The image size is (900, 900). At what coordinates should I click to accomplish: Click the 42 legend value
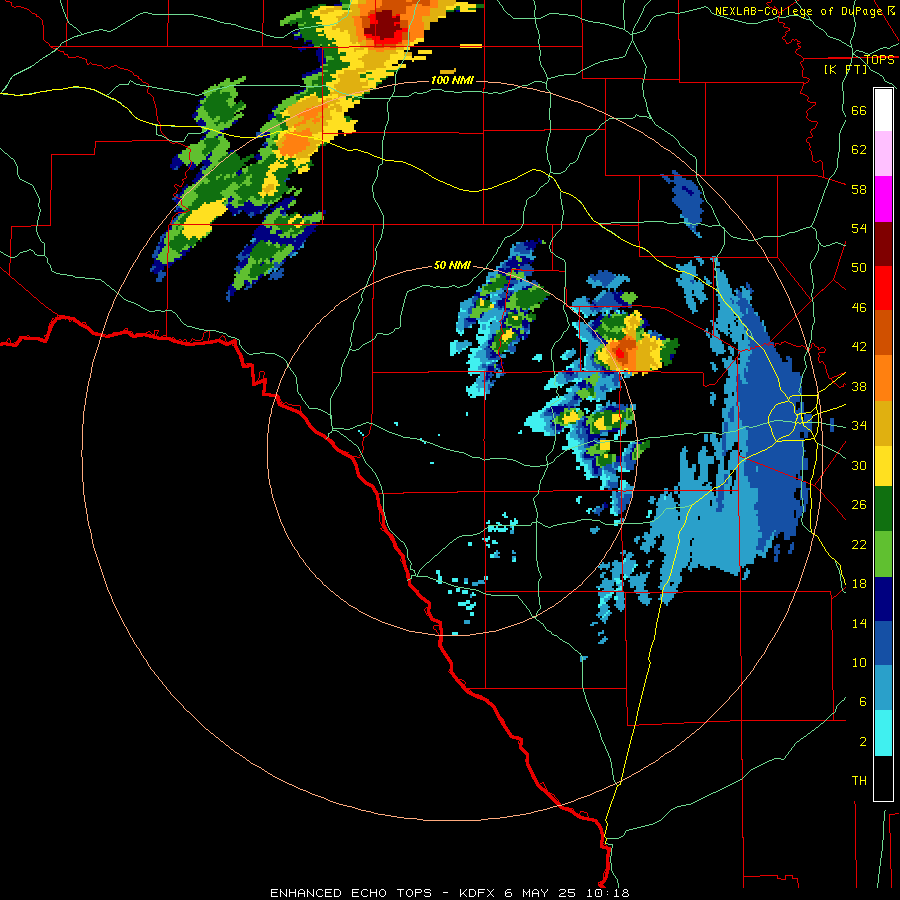click(859, 347)
